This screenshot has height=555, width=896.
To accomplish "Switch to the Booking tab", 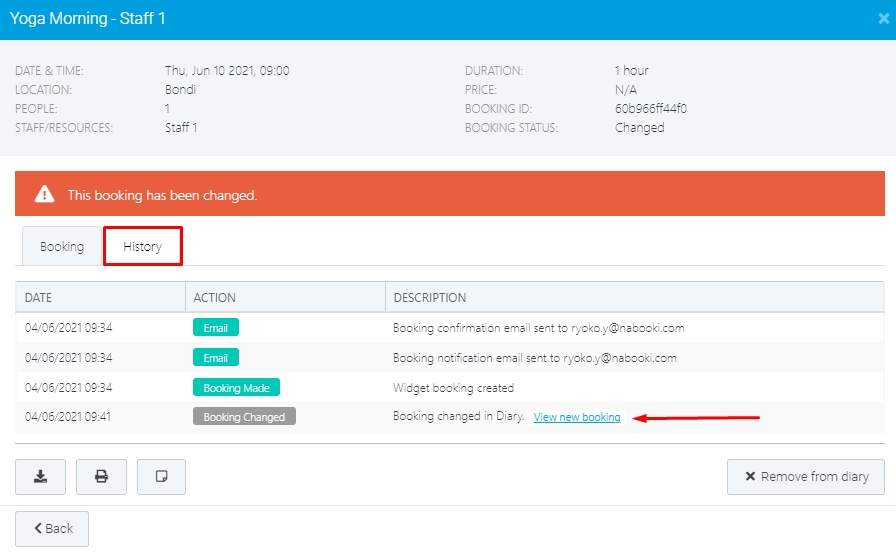I will click(62, 246).
